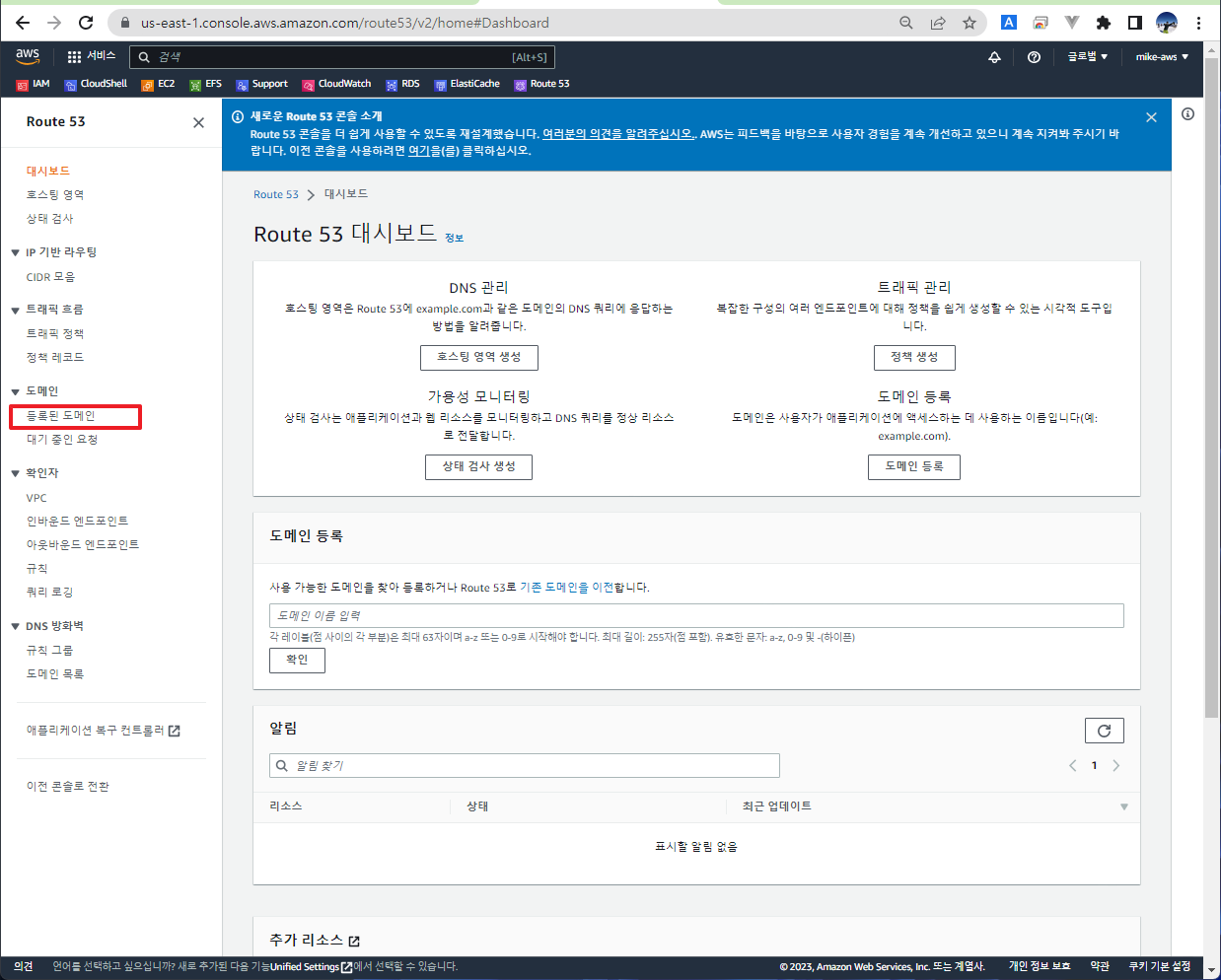Click the browser address bar URL
This screenshot has height=980, width=1221.
(x=345, y=23)
